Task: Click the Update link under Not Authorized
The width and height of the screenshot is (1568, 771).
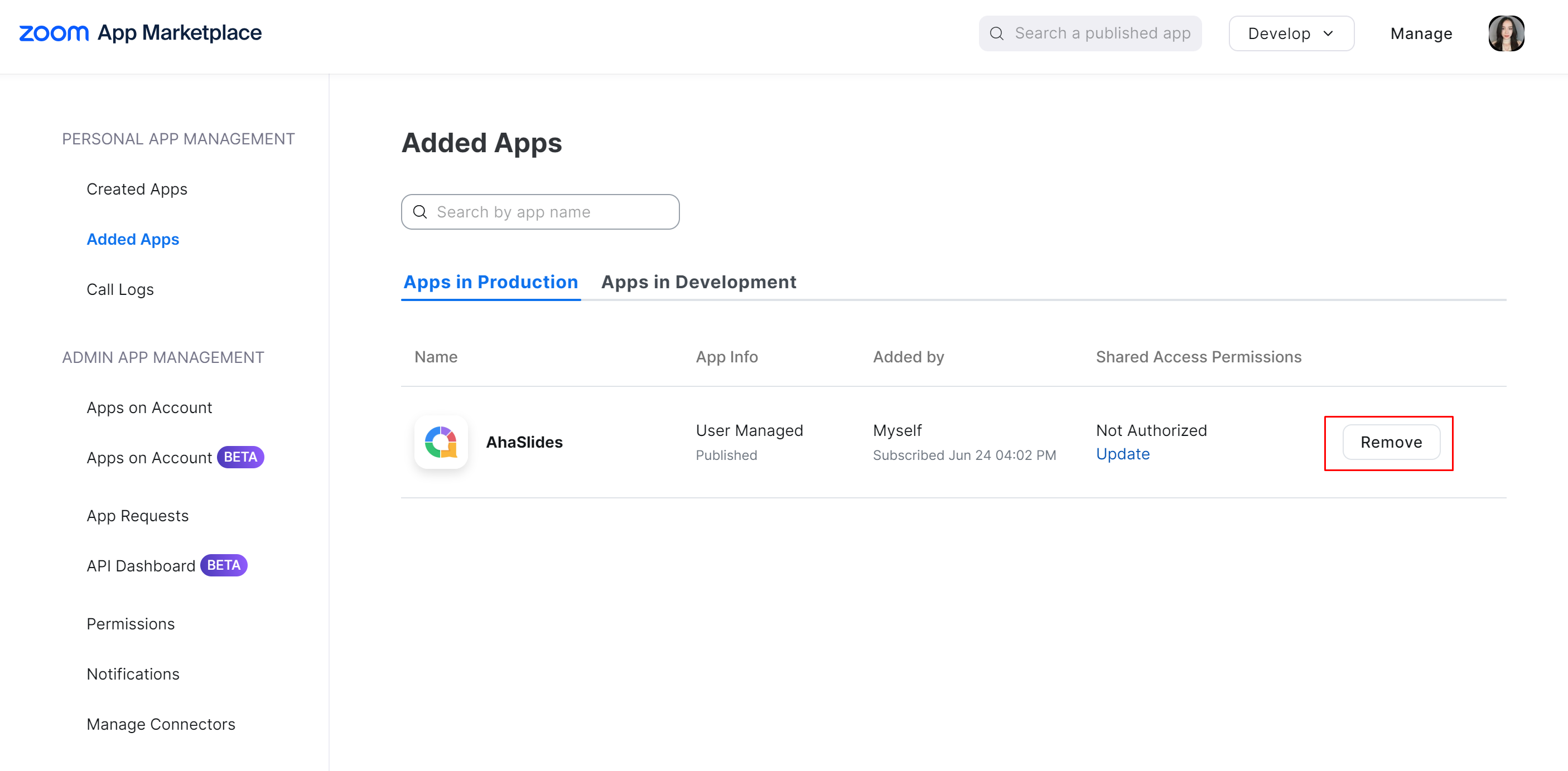Action: tap(1122, 454)
